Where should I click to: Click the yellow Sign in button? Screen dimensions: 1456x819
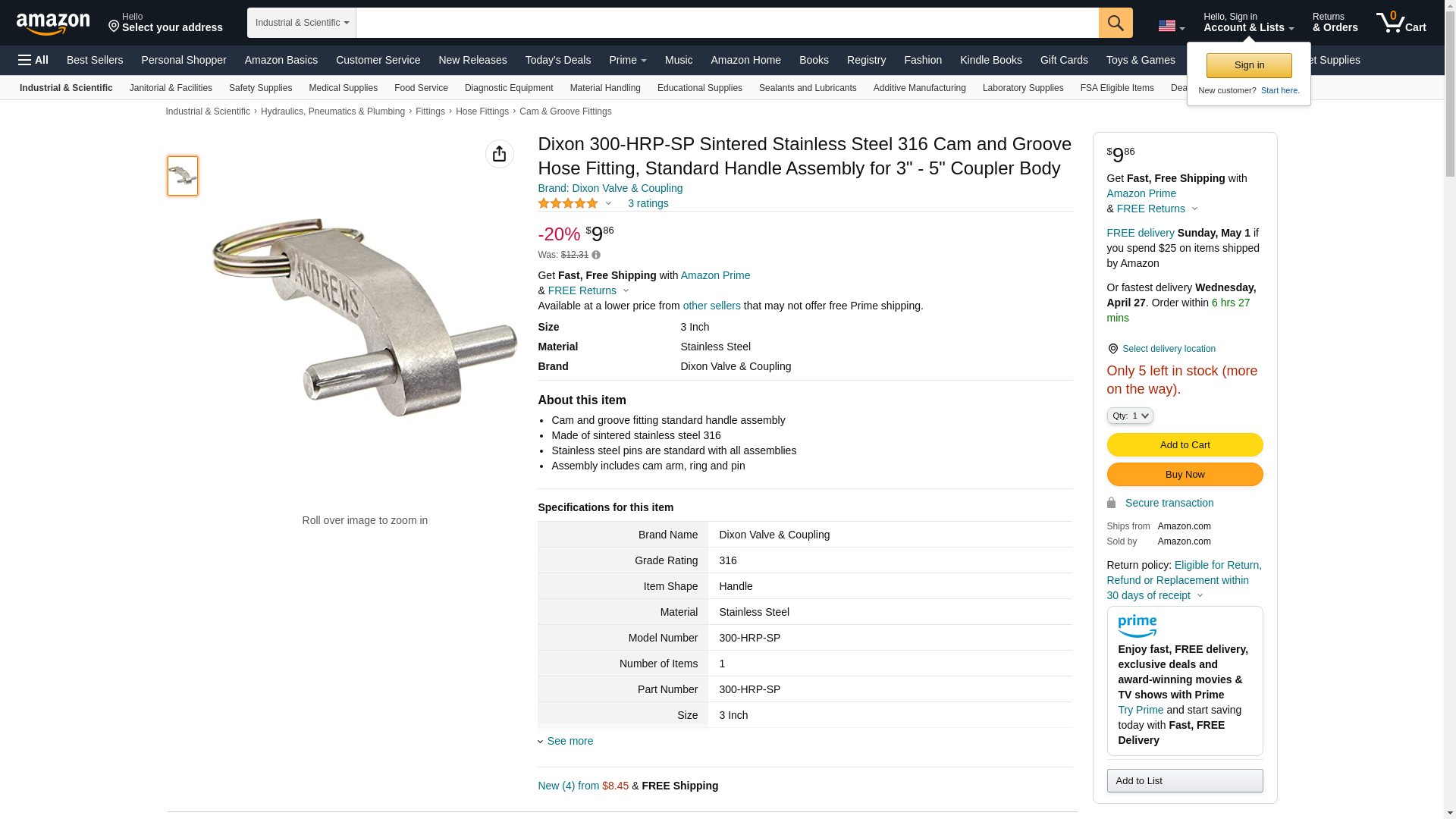[x=1249, y=65]
